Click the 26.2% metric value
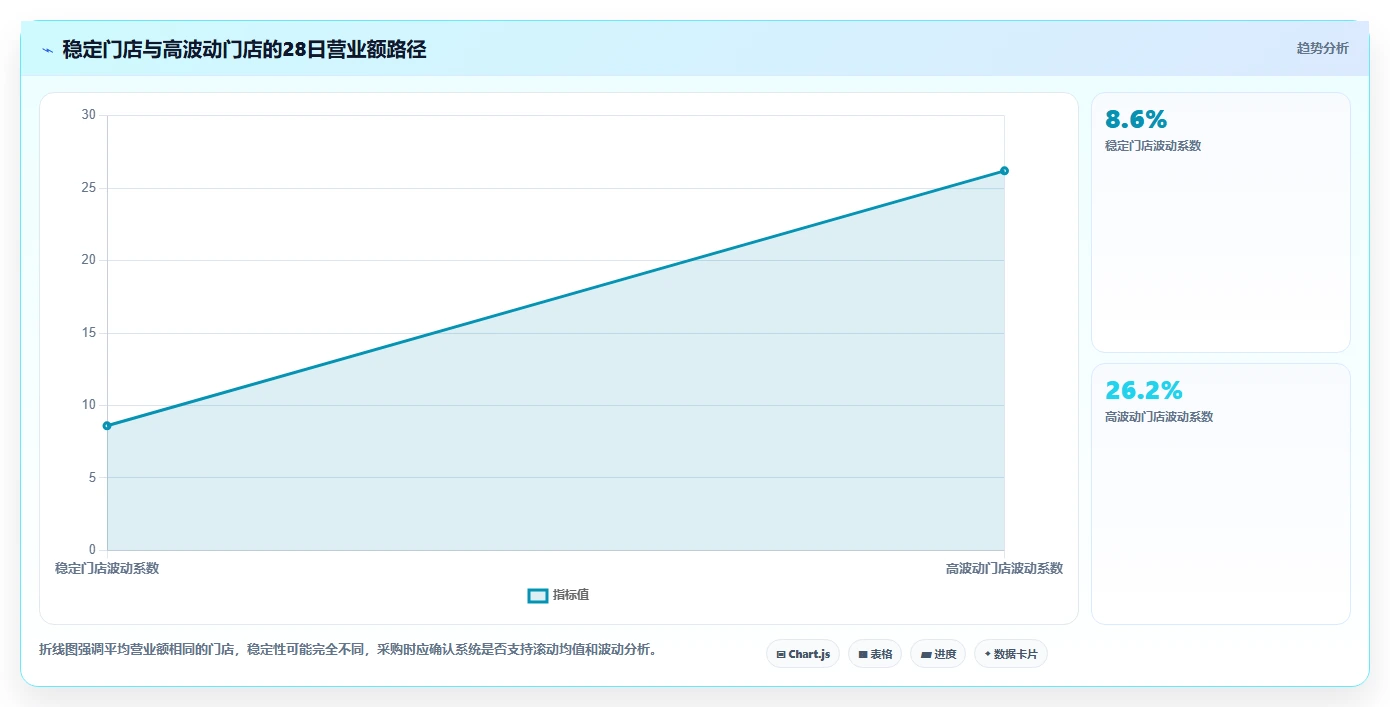The height and width of the screenshot is (707, 1390). pyautogui.click(x=1144, y=391)
